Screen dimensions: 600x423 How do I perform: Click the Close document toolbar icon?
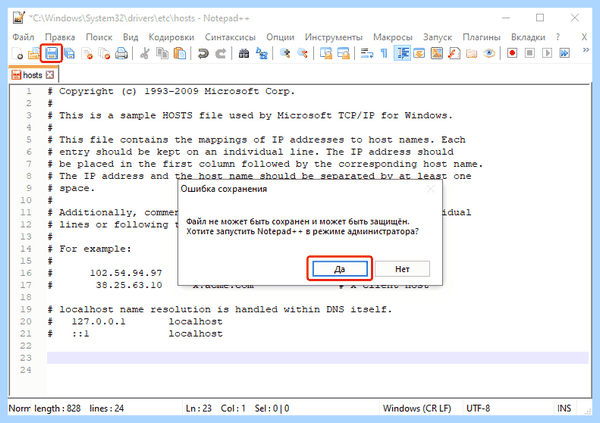pos(87,53)
